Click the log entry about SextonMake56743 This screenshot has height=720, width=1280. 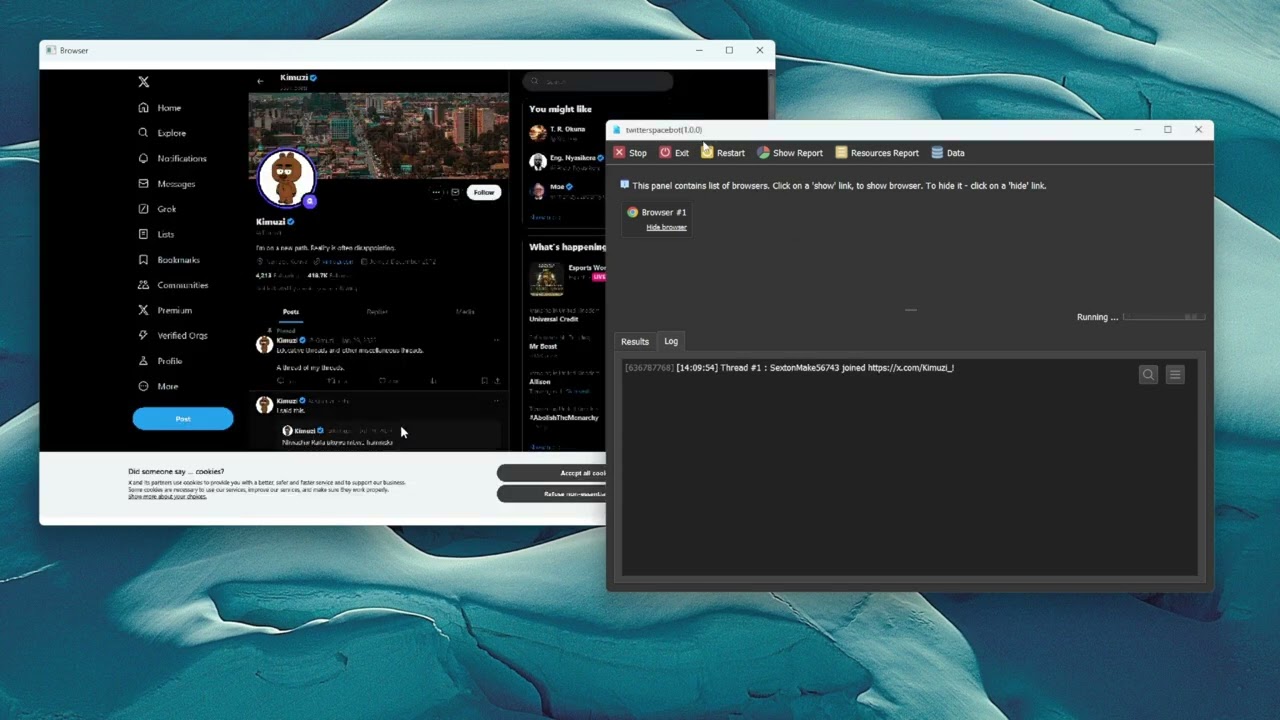click(x=789, y=368)
